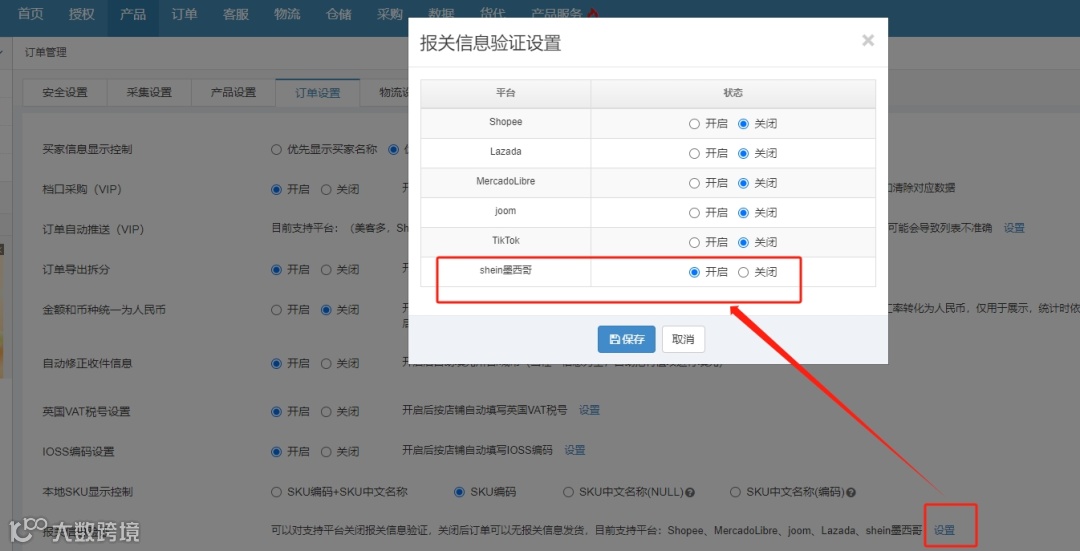This screenshot has width=1080, height=551.
Task: Open 设置 link for IOSS编码
Action: tap(574, 450)
